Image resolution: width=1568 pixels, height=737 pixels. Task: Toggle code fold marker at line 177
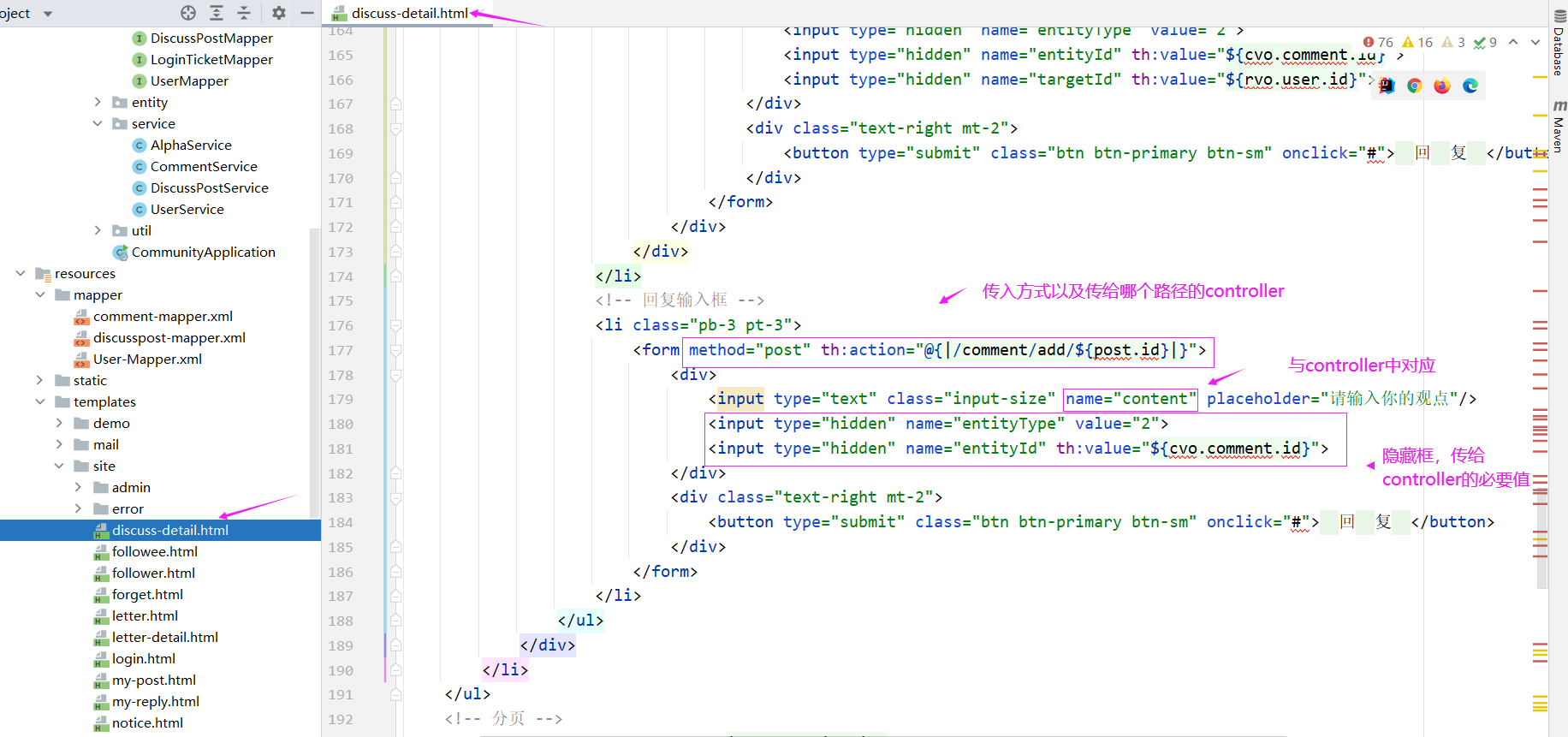click(395, 350)
